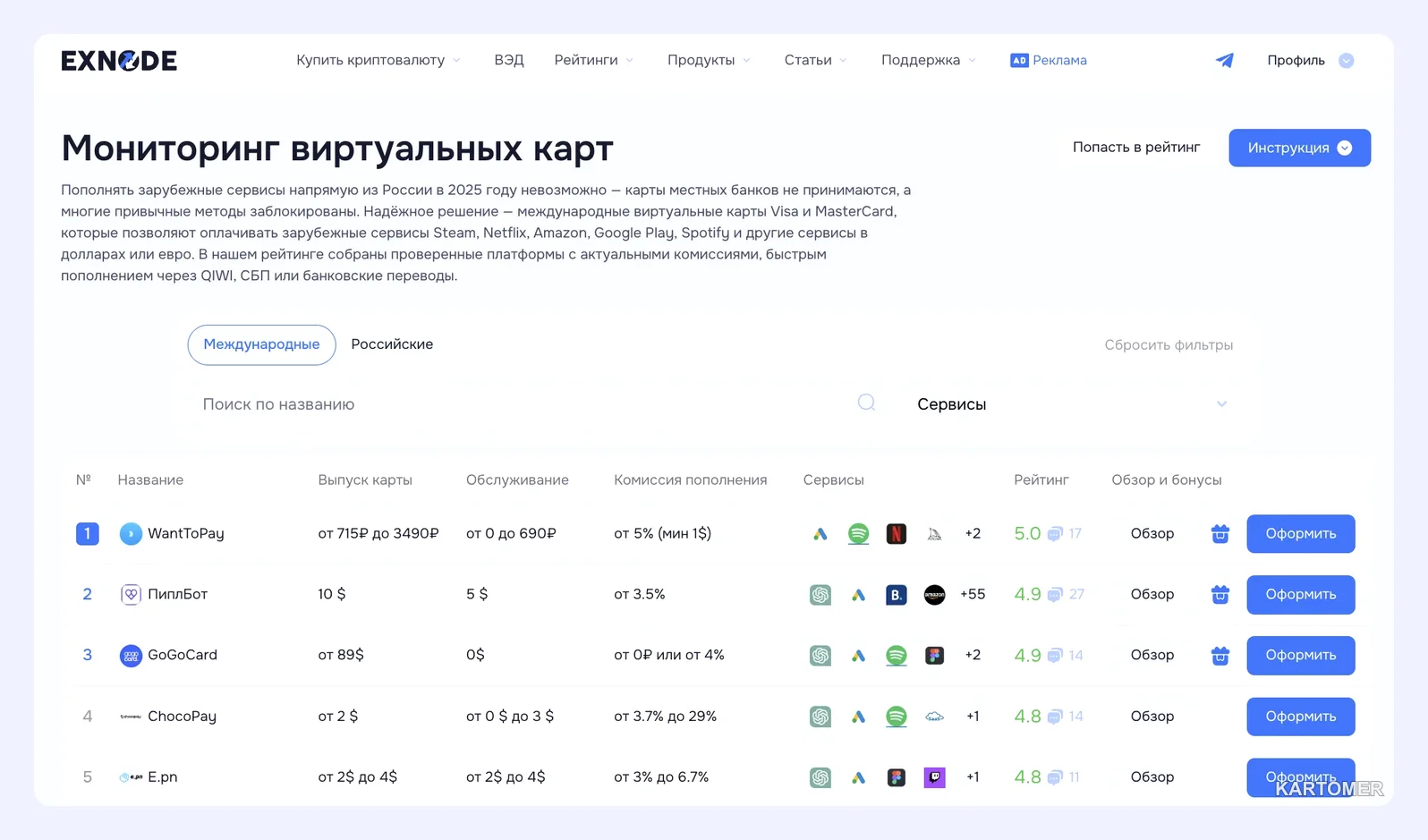This screenshot has width=1428, height=840.
Task: Open the ВЭД menu item
Action: pyautogui.click(x=509, y=60)
